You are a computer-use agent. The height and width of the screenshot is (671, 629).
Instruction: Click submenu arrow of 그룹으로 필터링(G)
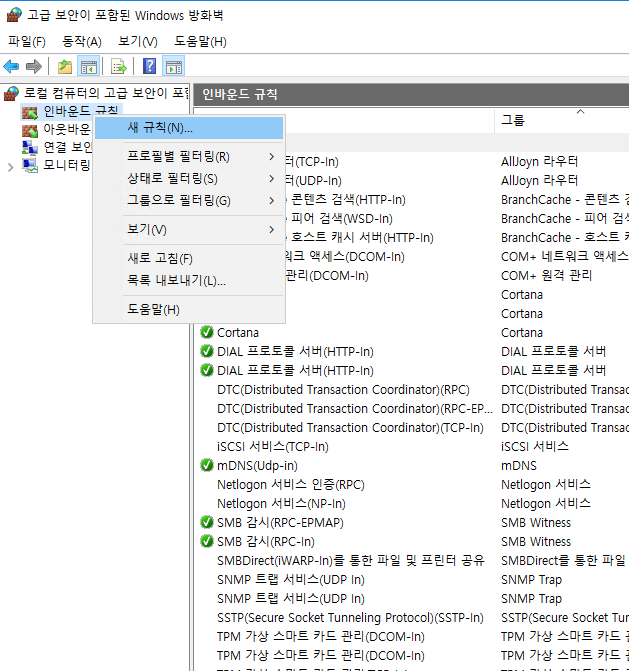click(x=272, y=200)
